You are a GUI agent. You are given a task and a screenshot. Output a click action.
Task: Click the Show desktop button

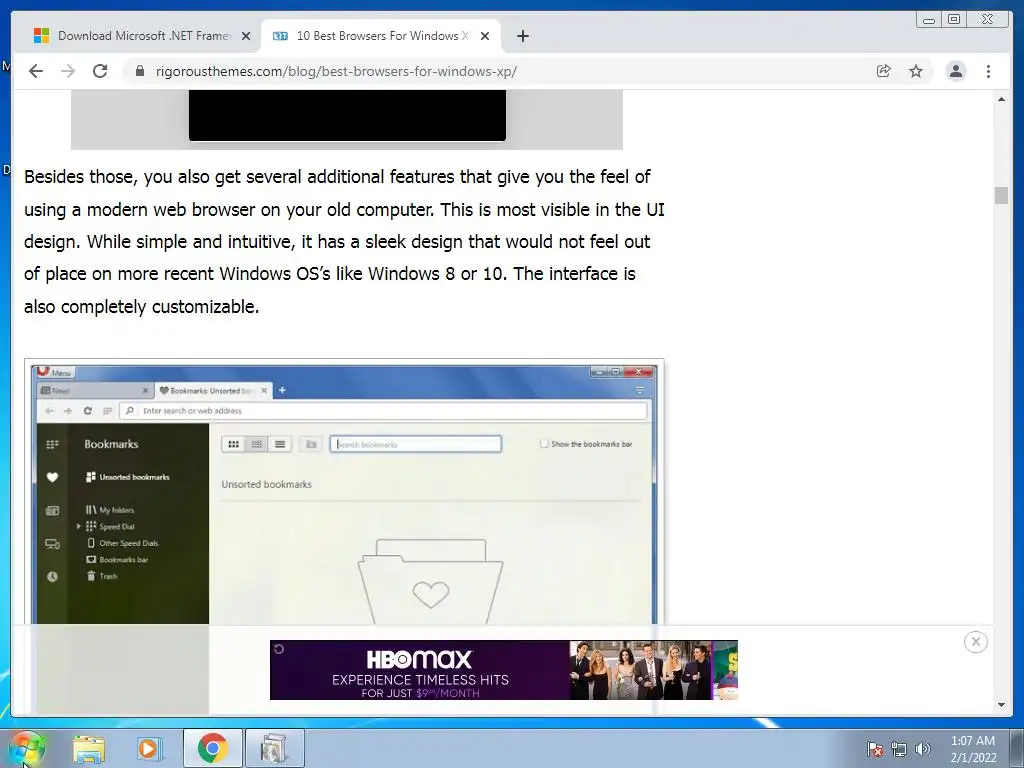1017,749
